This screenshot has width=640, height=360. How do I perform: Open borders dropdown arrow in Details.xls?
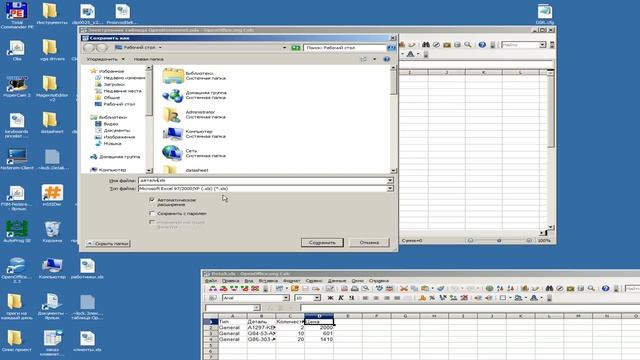pyautogui.click(x=510, y=298)
